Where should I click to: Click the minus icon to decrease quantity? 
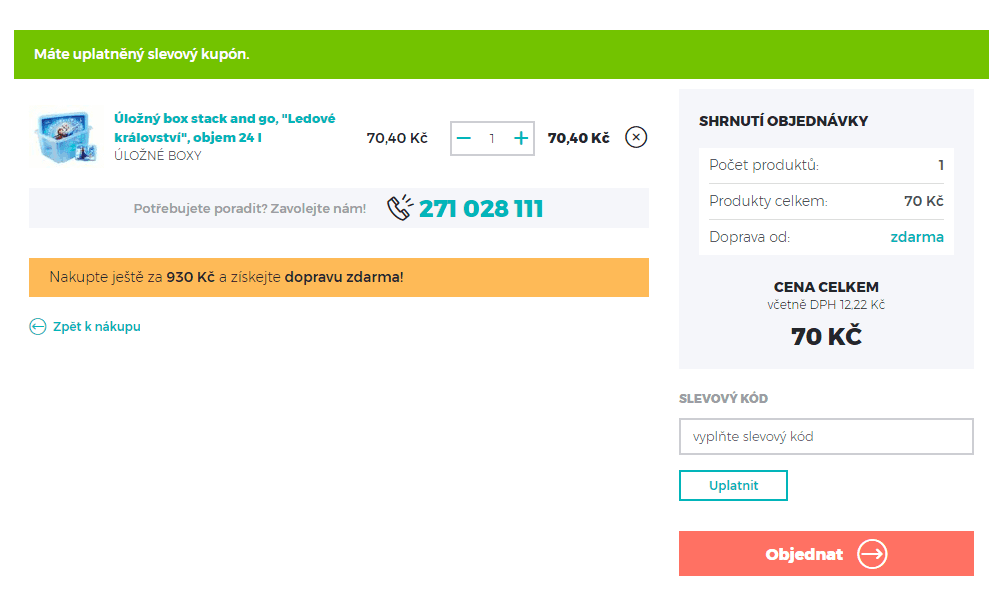463,137
